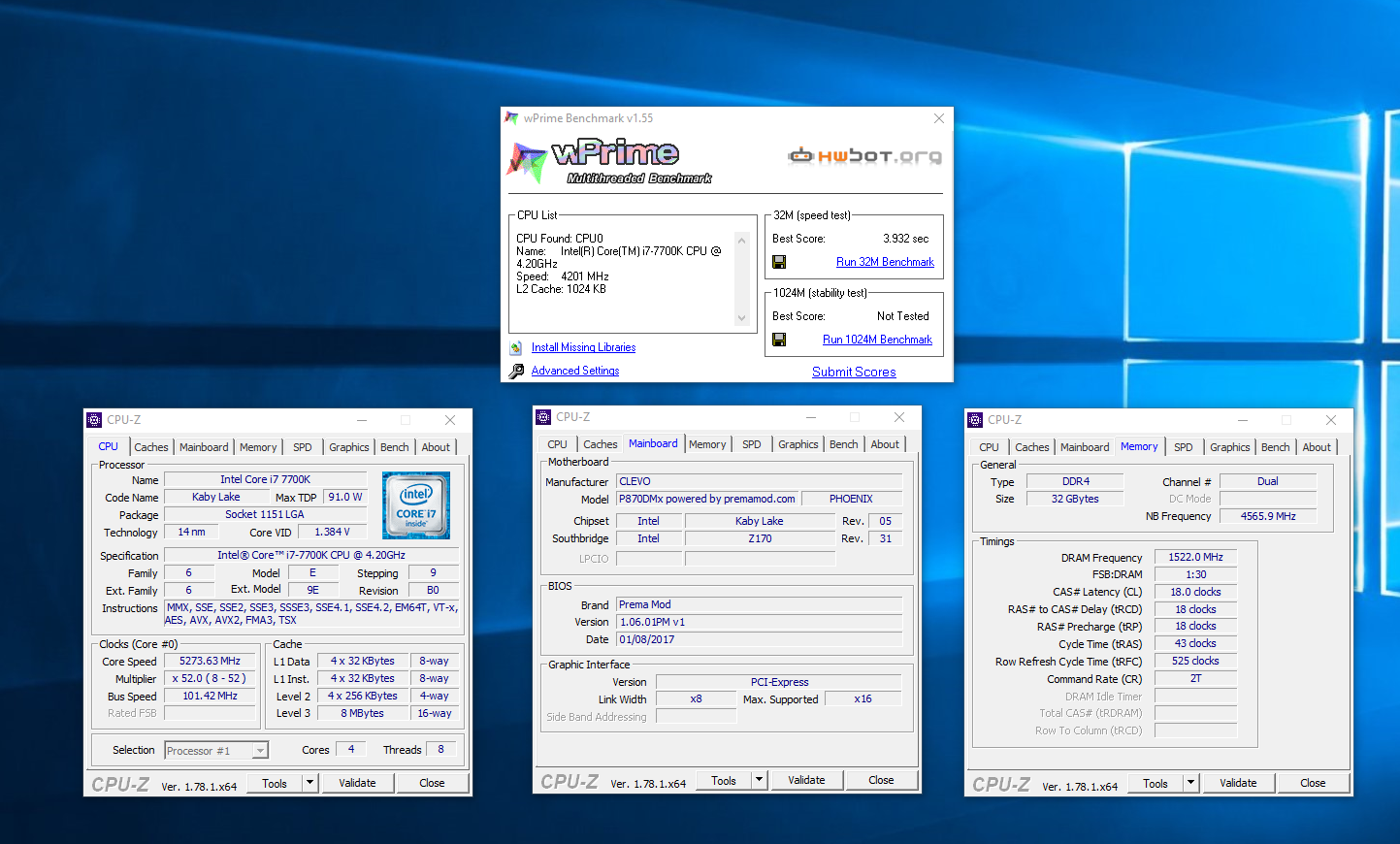The height and width of the screenshot is (844, 1400).
Task: Click the CPU-Z icon in Memory window title
Action: coord(975,420)
